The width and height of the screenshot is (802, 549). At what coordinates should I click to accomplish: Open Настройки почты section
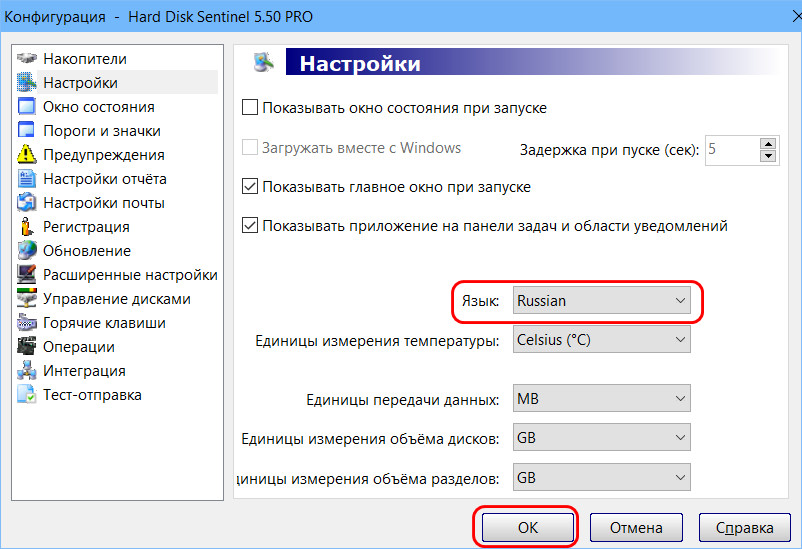point(104,203)
